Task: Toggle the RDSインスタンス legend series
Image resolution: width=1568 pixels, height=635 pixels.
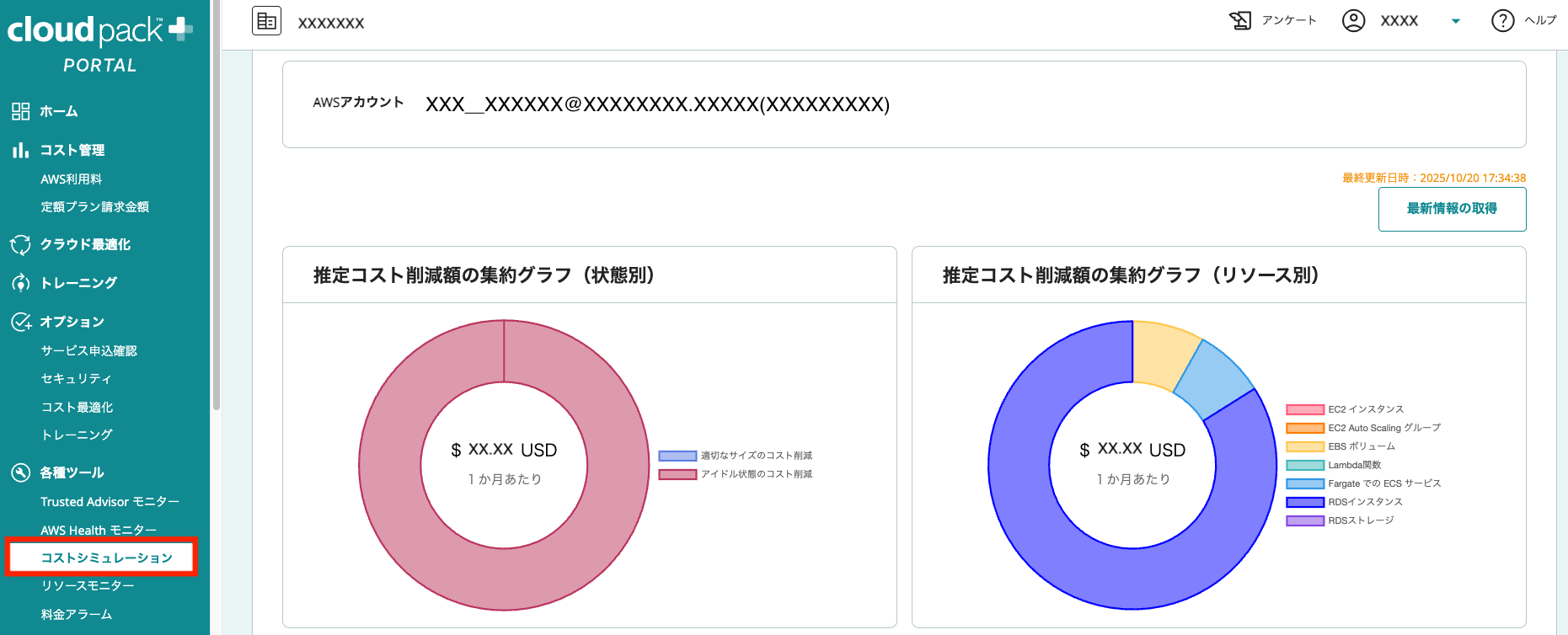Action: click(1365, 502)
